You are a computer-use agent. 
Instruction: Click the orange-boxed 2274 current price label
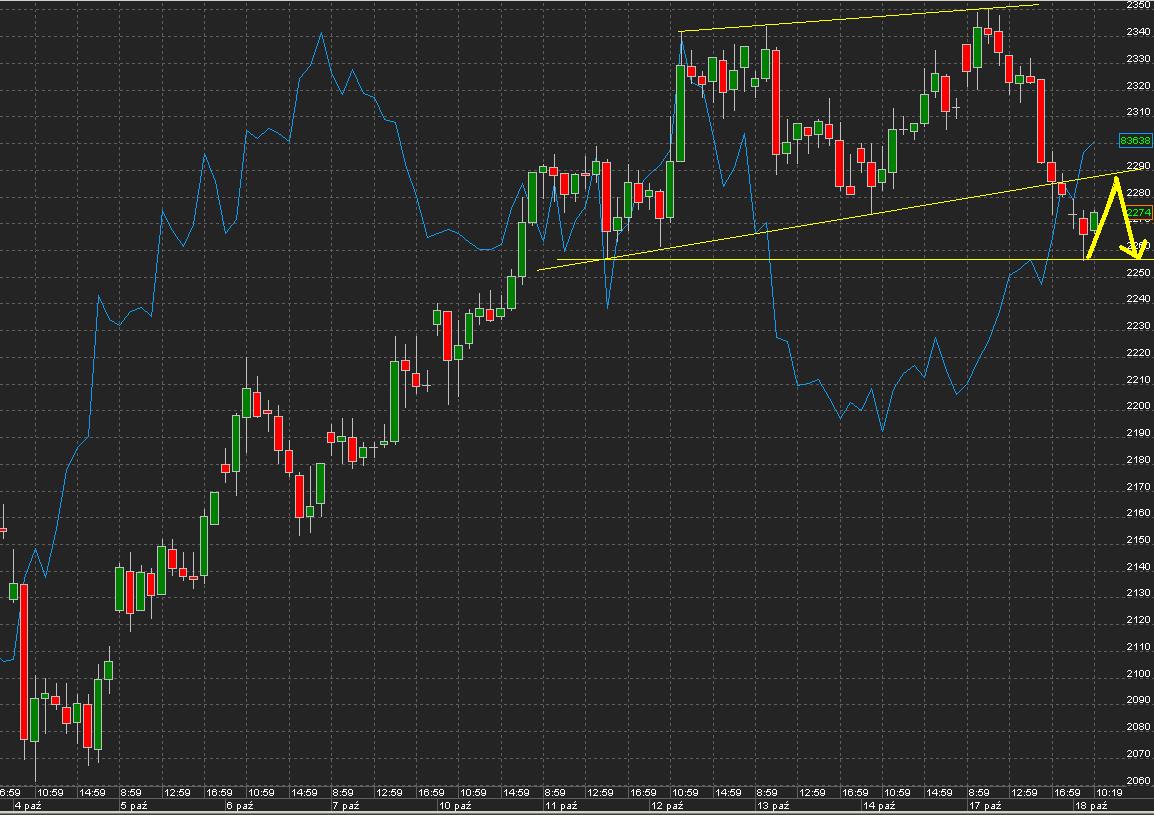click(1138, 212)
